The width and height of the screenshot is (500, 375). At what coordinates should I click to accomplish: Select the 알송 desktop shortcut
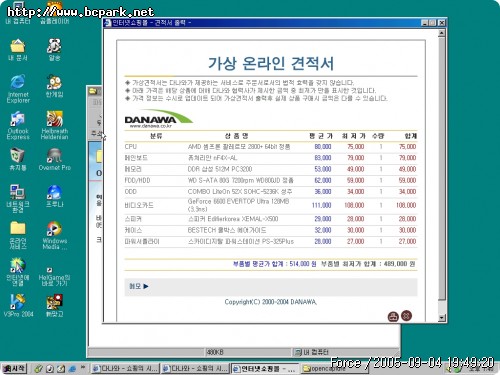54,50
